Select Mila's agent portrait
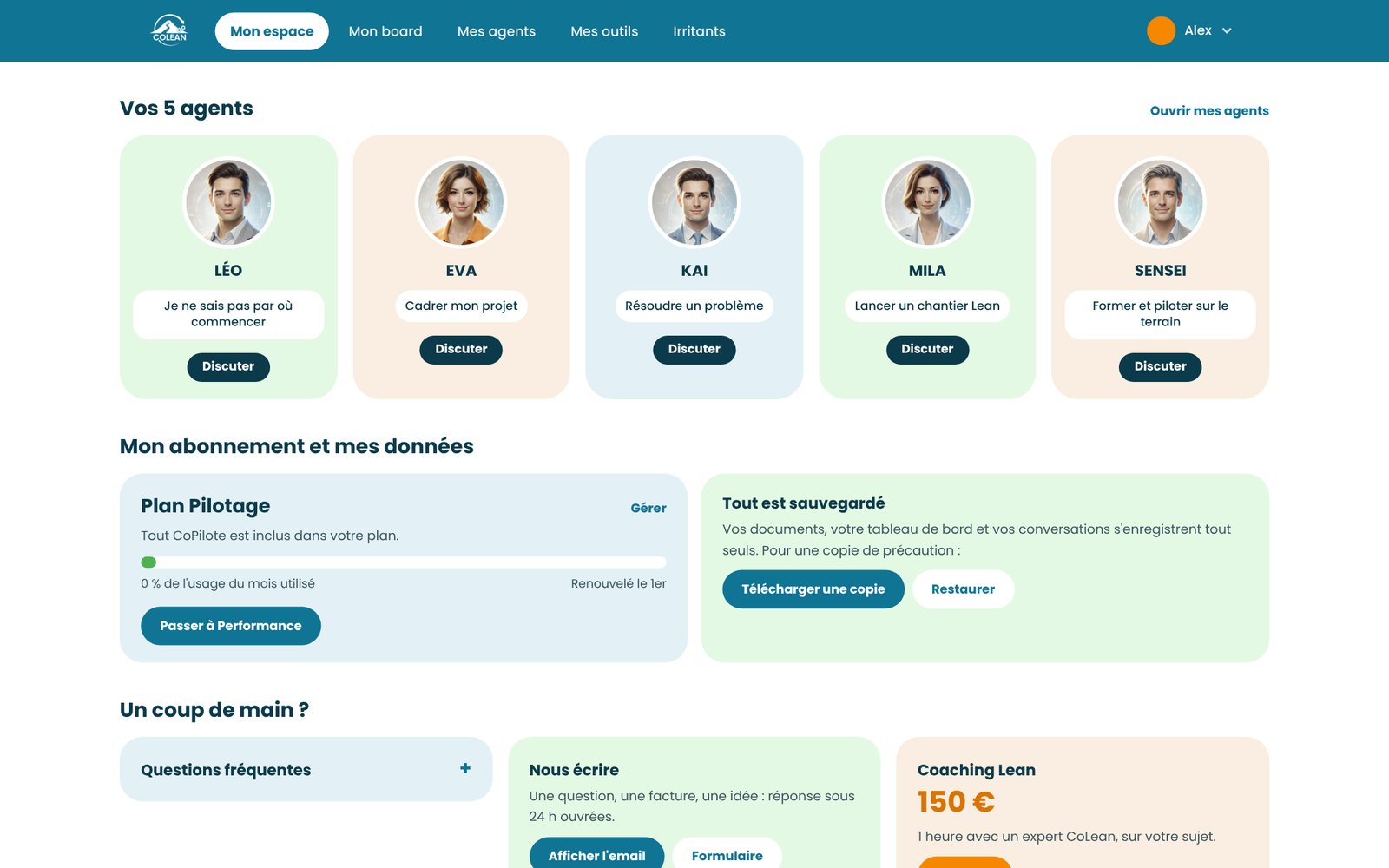 [x=927, y=202]
